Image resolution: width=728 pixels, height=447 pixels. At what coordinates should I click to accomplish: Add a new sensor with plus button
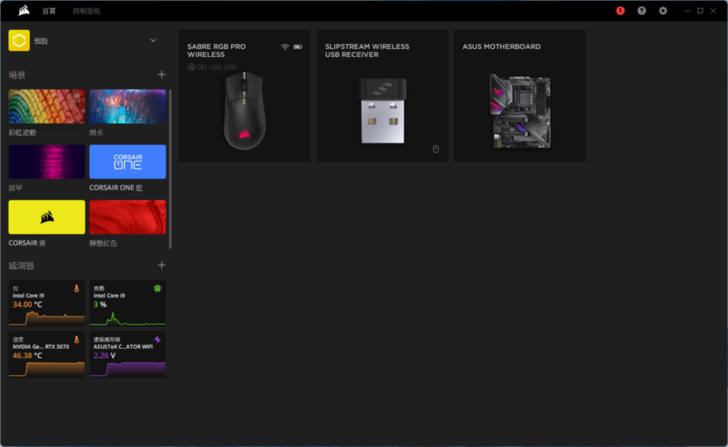click(162, 265)
